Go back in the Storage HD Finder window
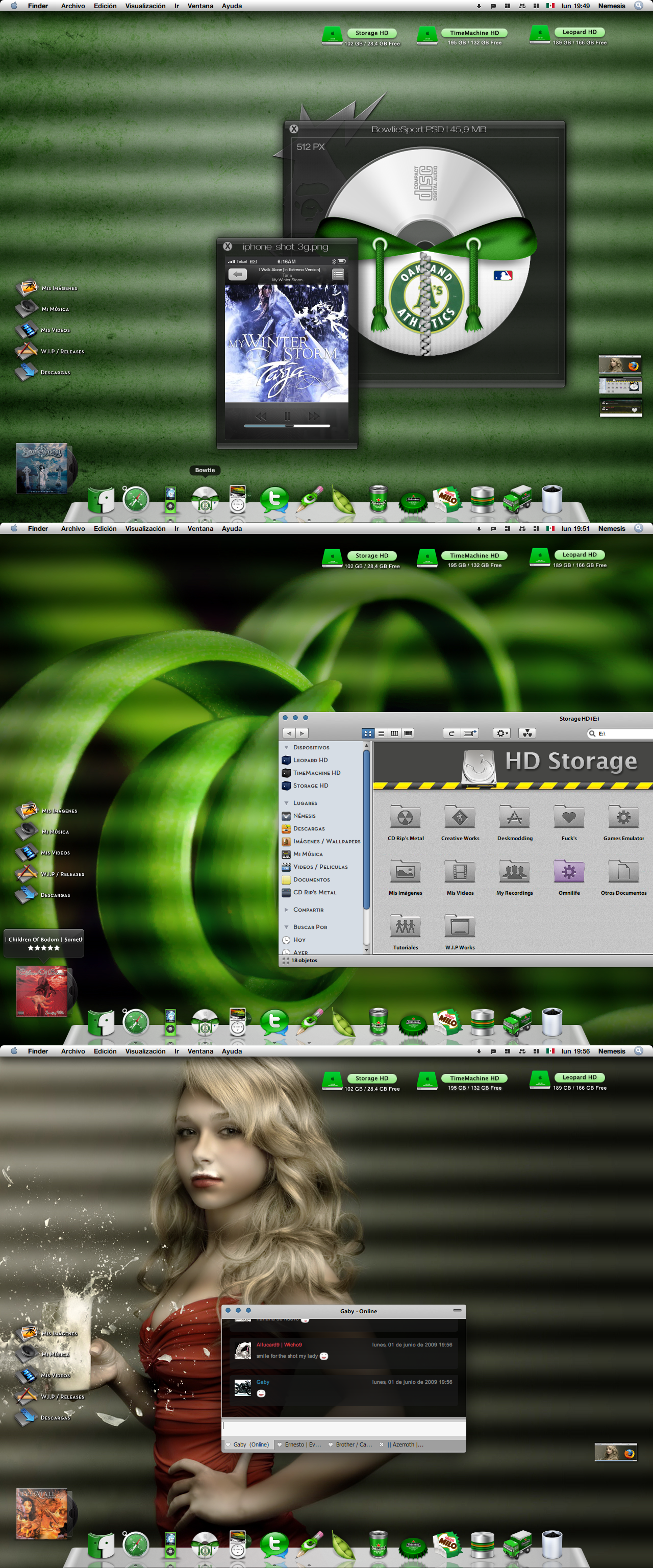 289,733
